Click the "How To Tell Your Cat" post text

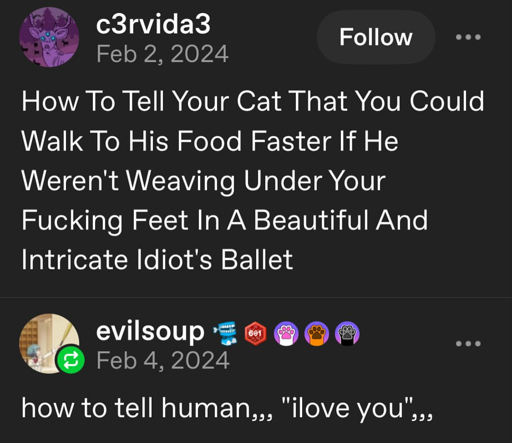pos(253,180)
